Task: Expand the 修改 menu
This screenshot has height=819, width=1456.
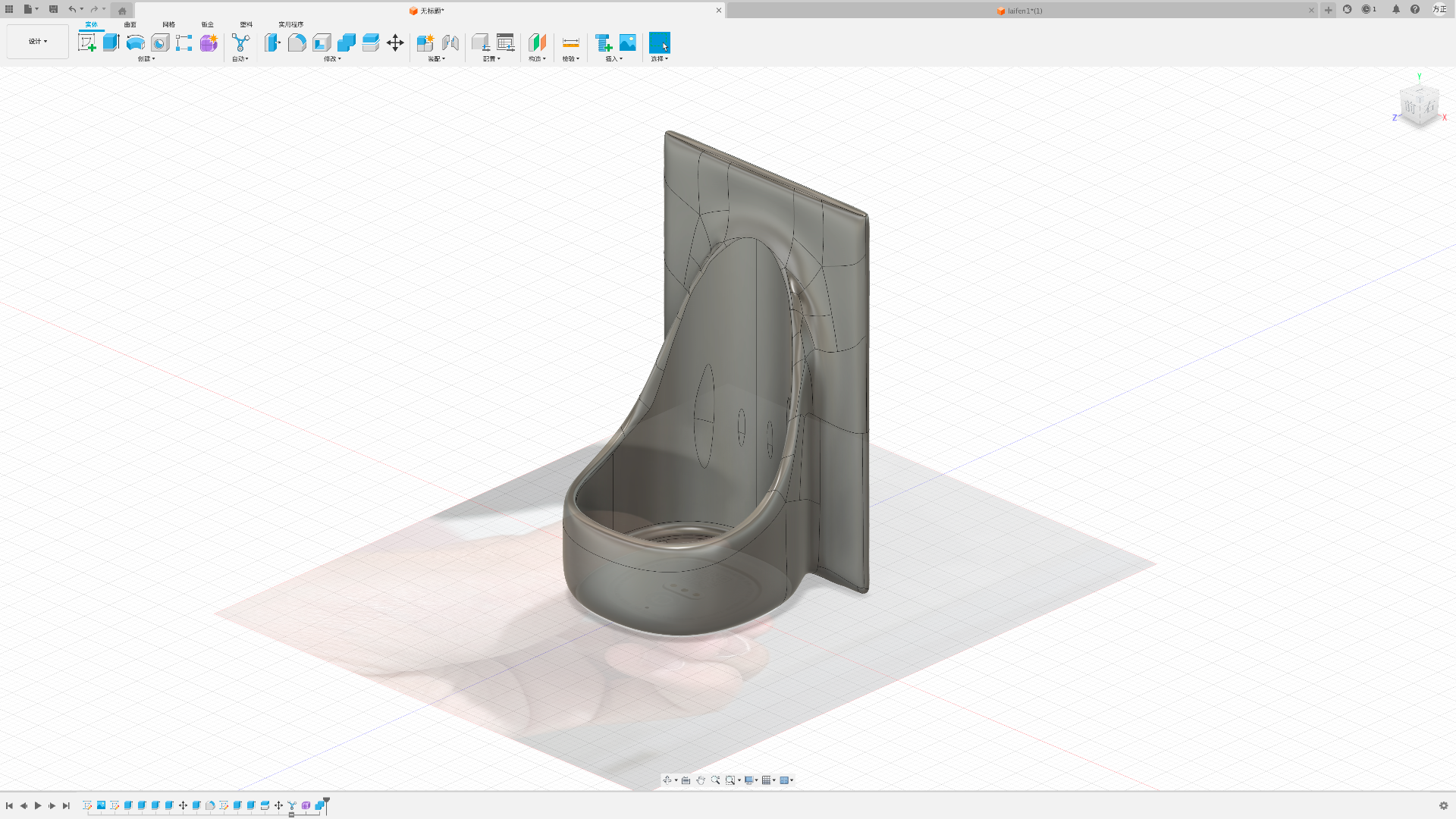Action: pos(333,59)
